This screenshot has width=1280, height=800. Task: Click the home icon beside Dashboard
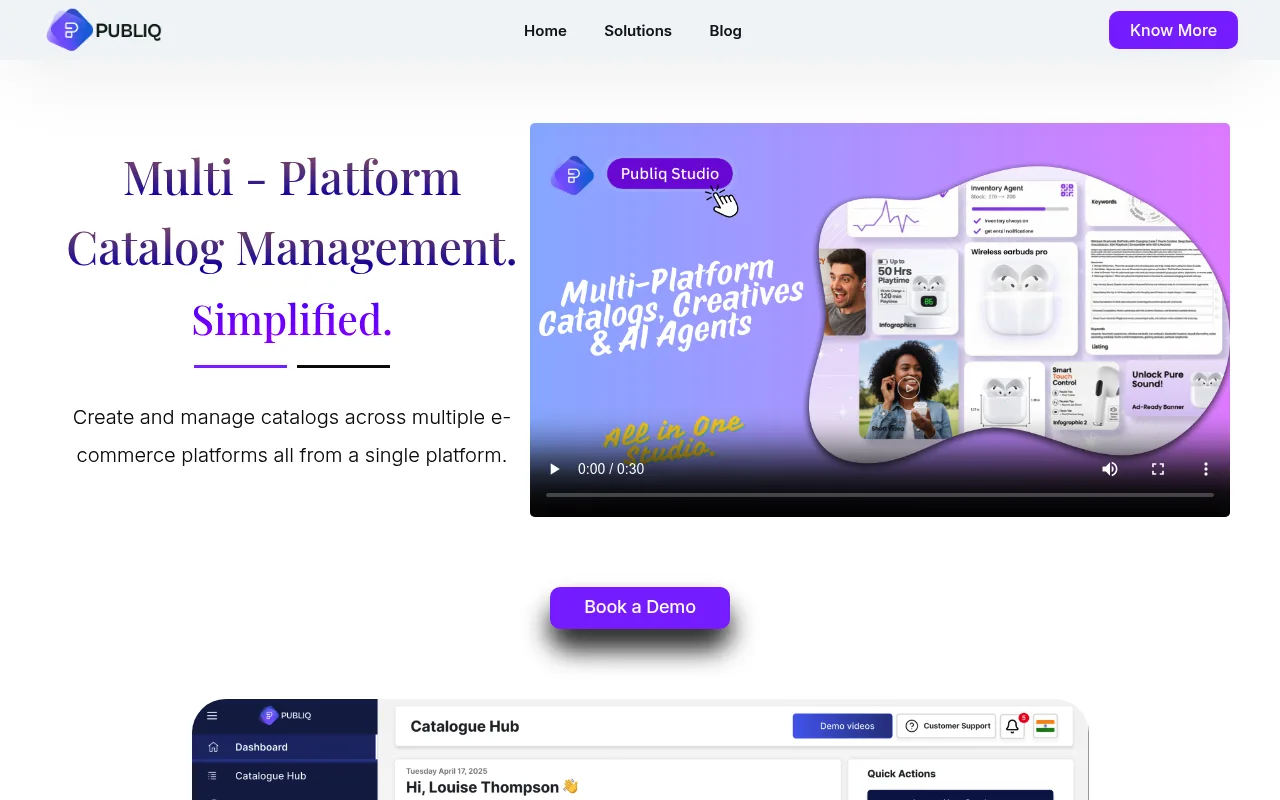point(212,747)
